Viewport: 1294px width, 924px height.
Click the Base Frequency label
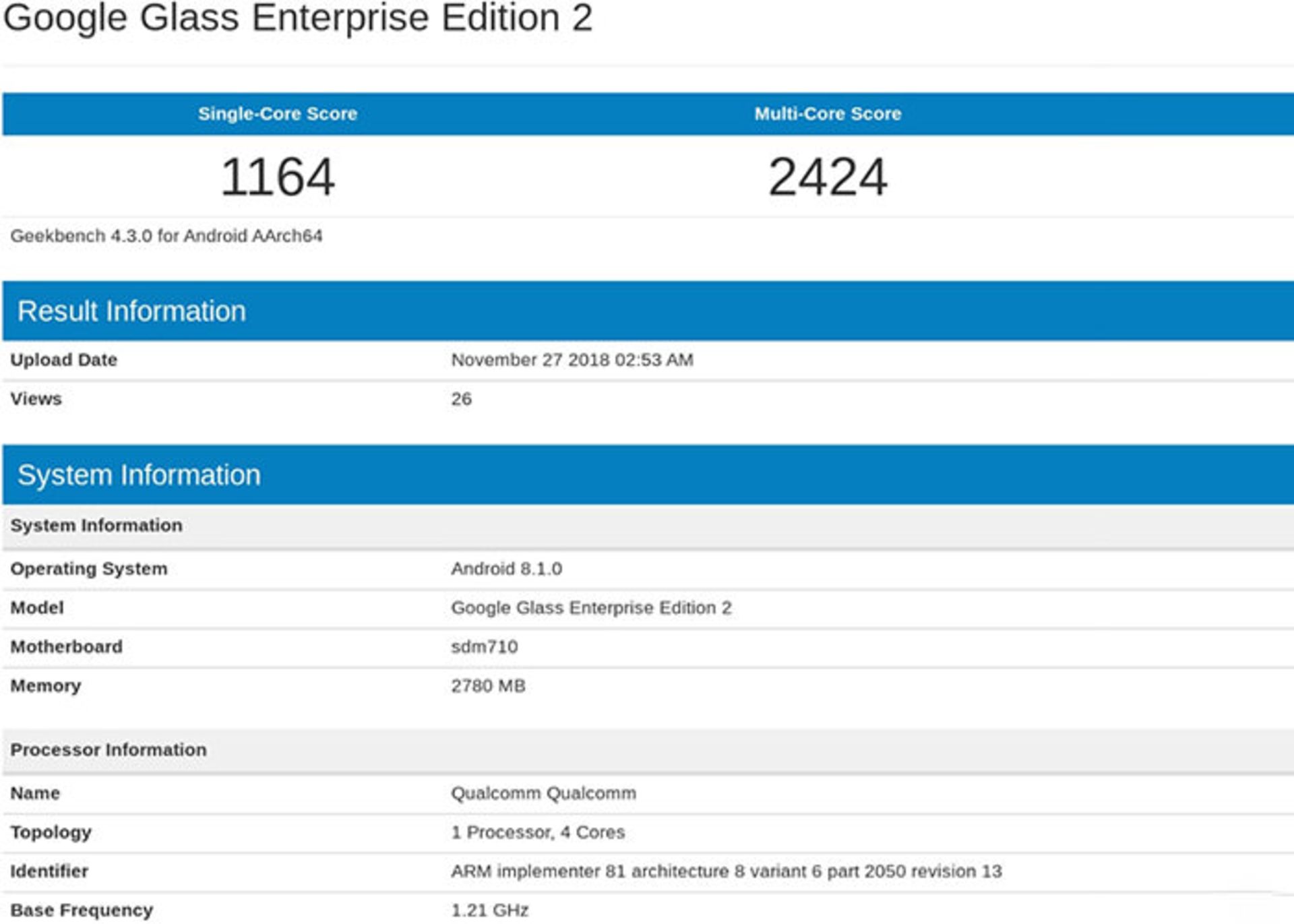82,911
